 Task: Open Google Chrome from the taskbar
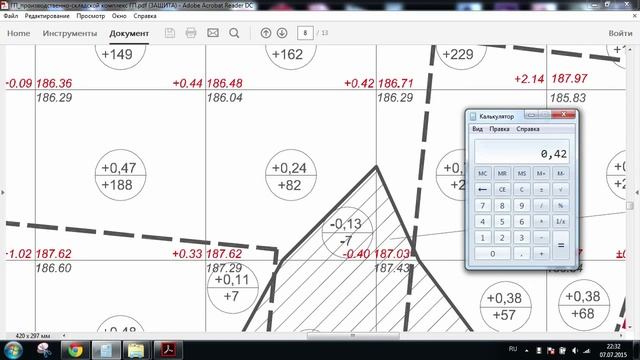coord(75,350)
